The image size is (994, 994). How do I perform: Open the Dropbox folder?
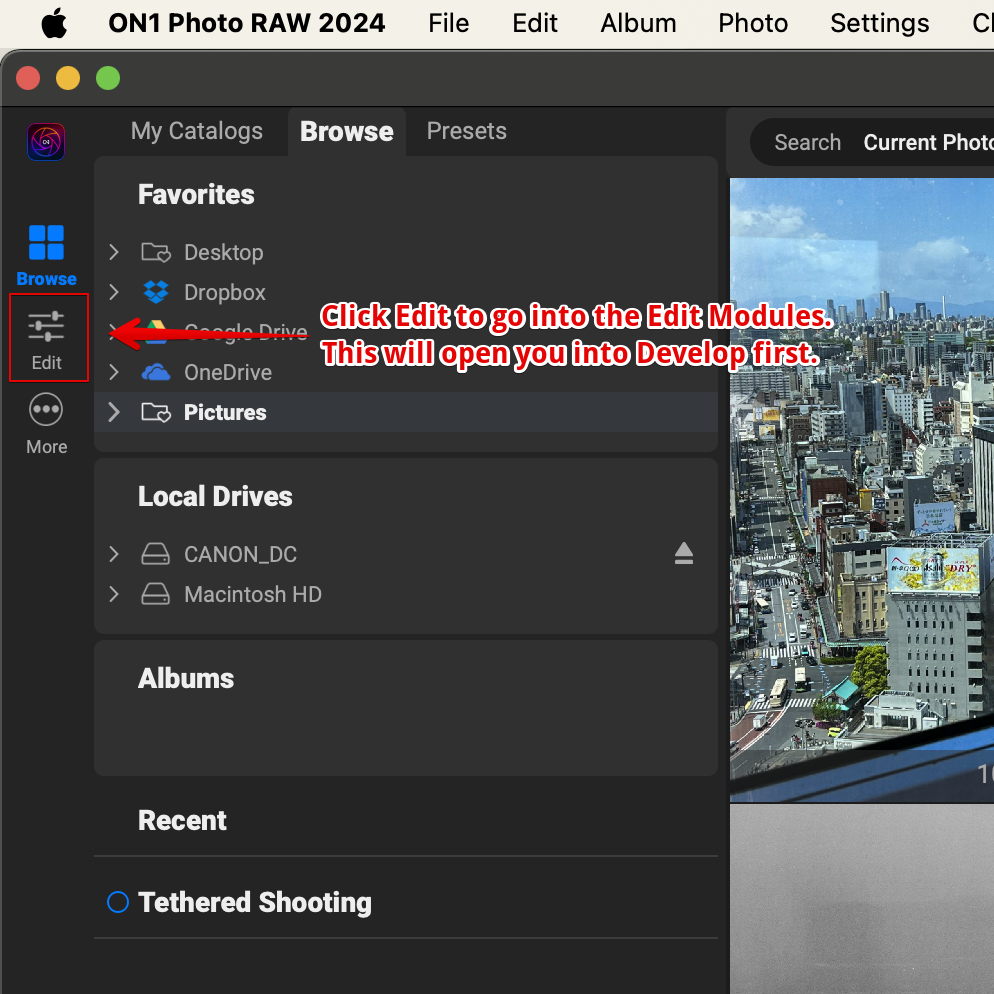pyautogui.click(x=225, y=293)
